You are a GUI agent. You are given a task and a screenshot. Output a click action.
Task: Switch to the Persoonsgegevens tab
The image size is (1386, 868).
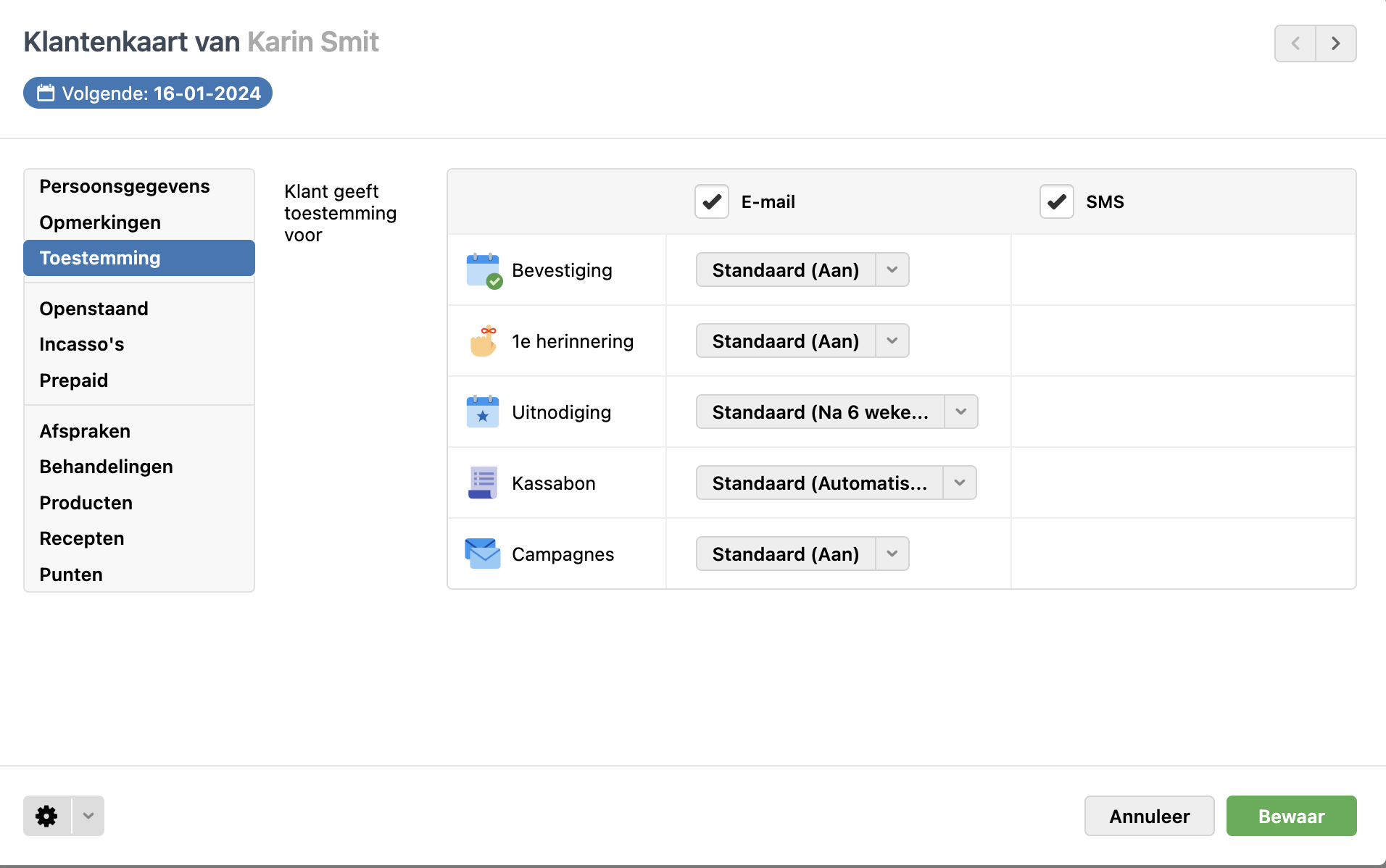pos(125,186)
